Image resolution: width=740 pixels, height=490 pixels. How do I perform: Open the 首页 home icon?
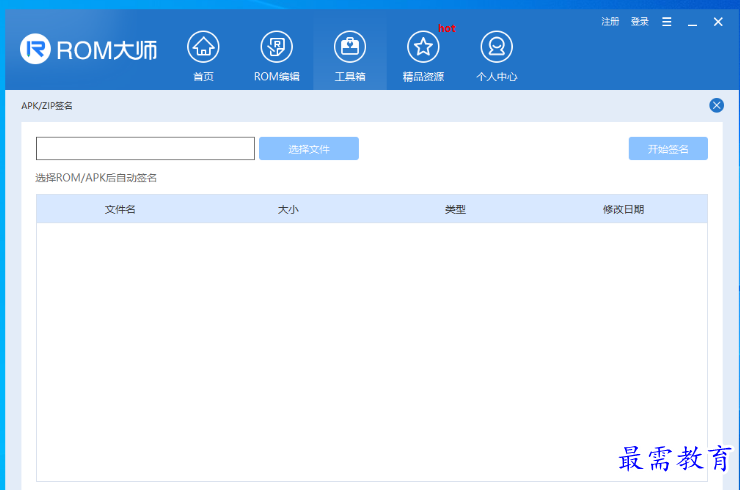[203, 47]
